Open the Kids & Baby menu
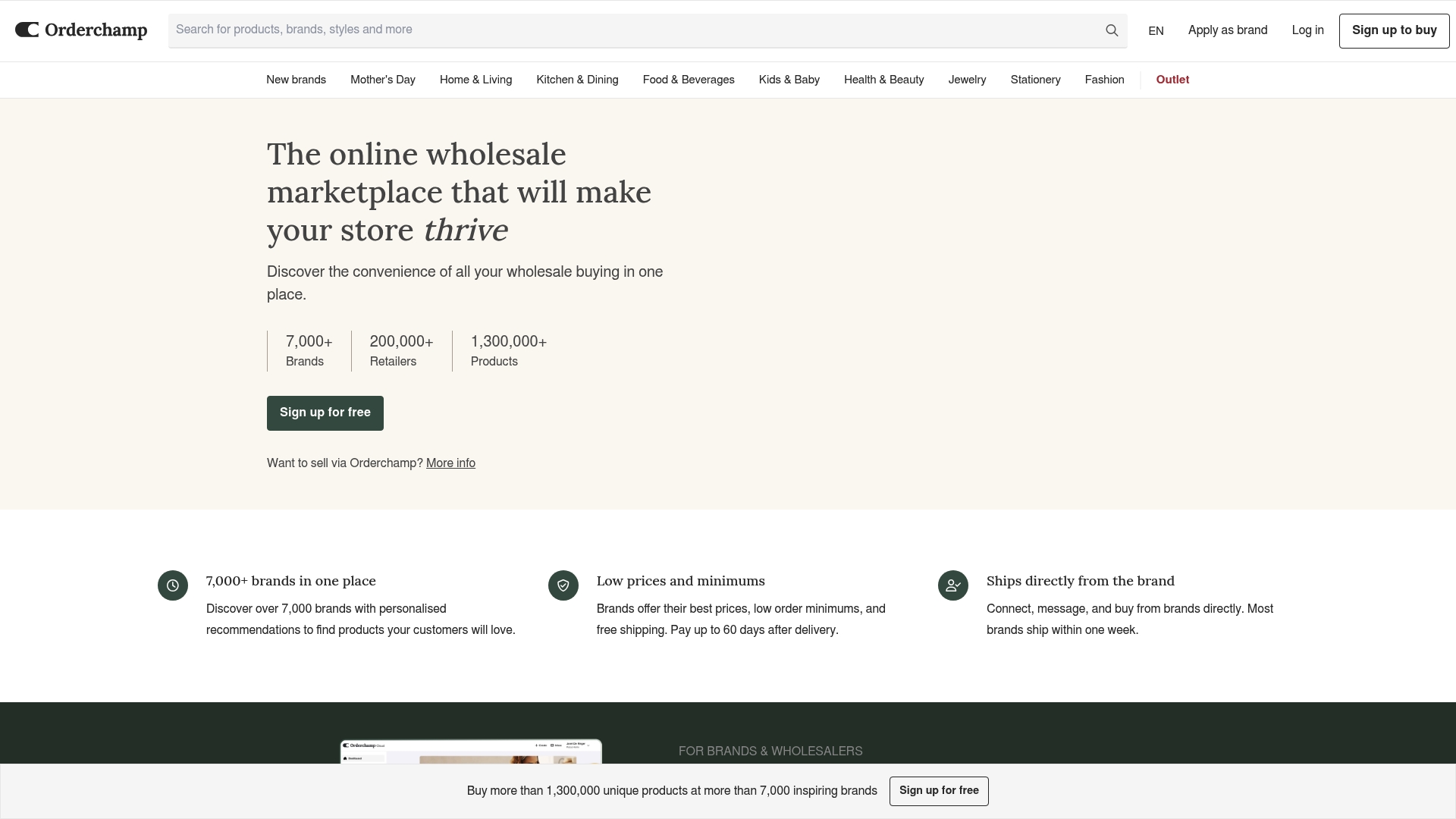This screenshot has height=819, width=1456. (789, 80)
